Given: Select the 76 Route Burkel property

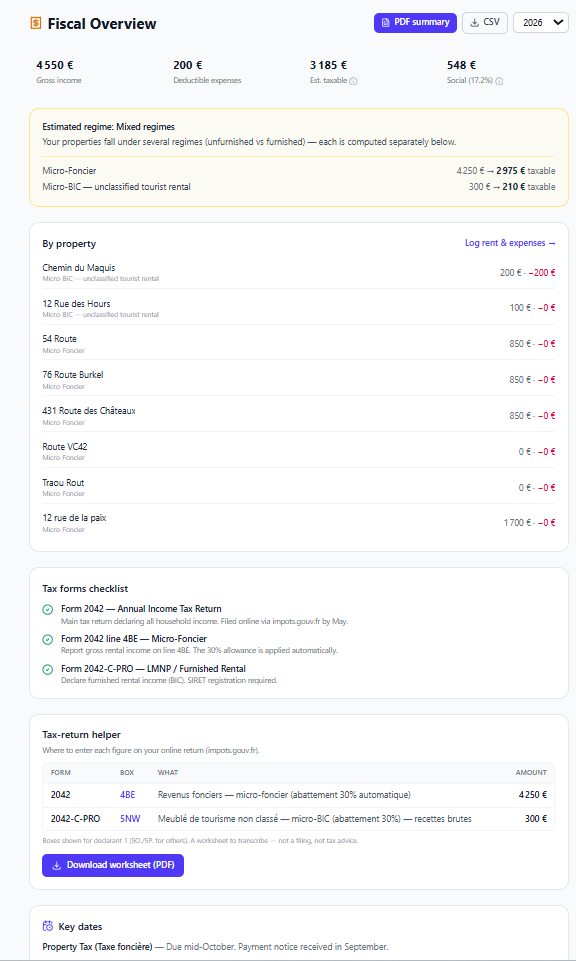Looking at the screenshot, I should 299,379.
